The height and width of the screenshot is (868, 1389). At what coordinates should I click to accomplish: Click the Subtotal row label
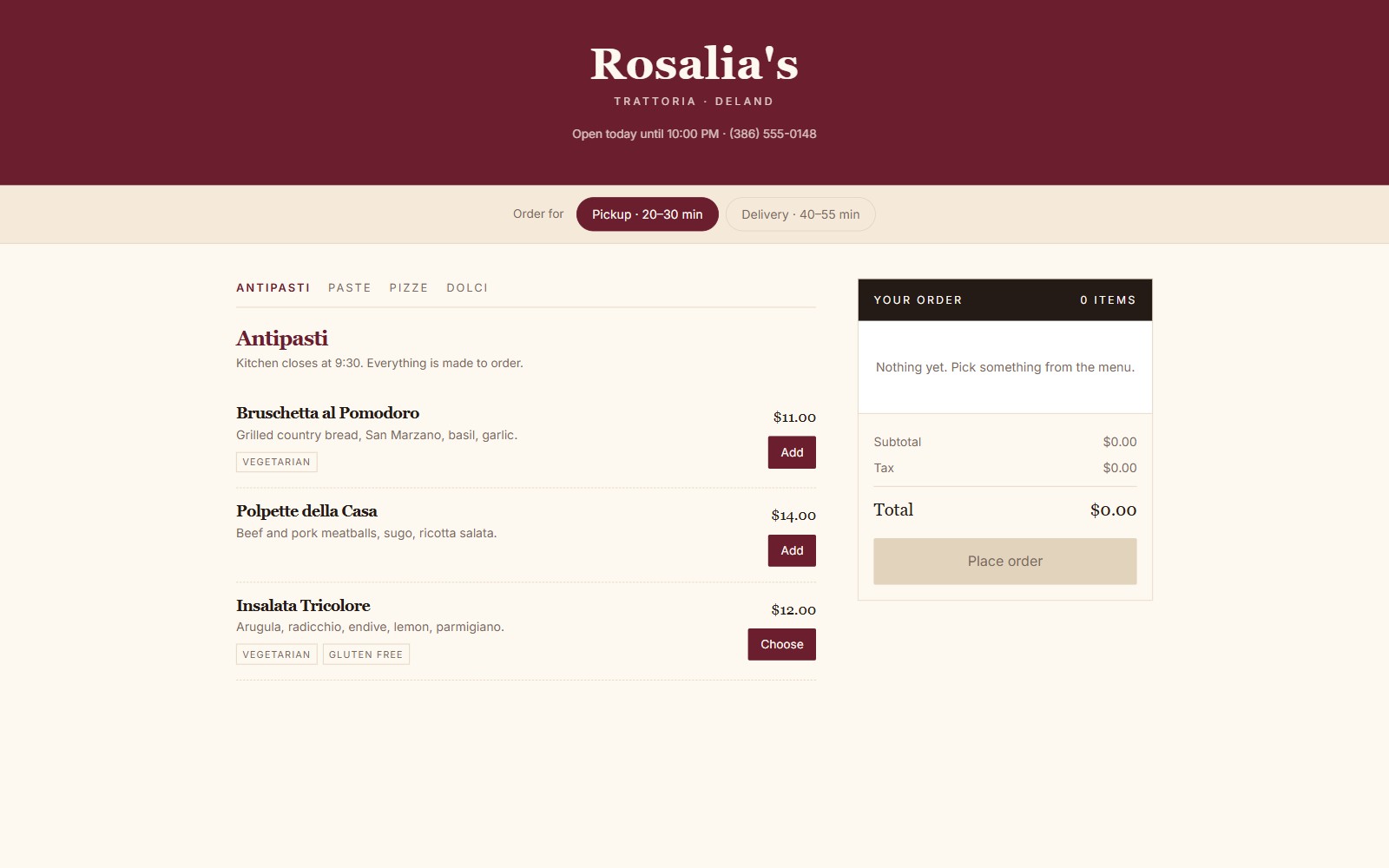tap(897, 442)
